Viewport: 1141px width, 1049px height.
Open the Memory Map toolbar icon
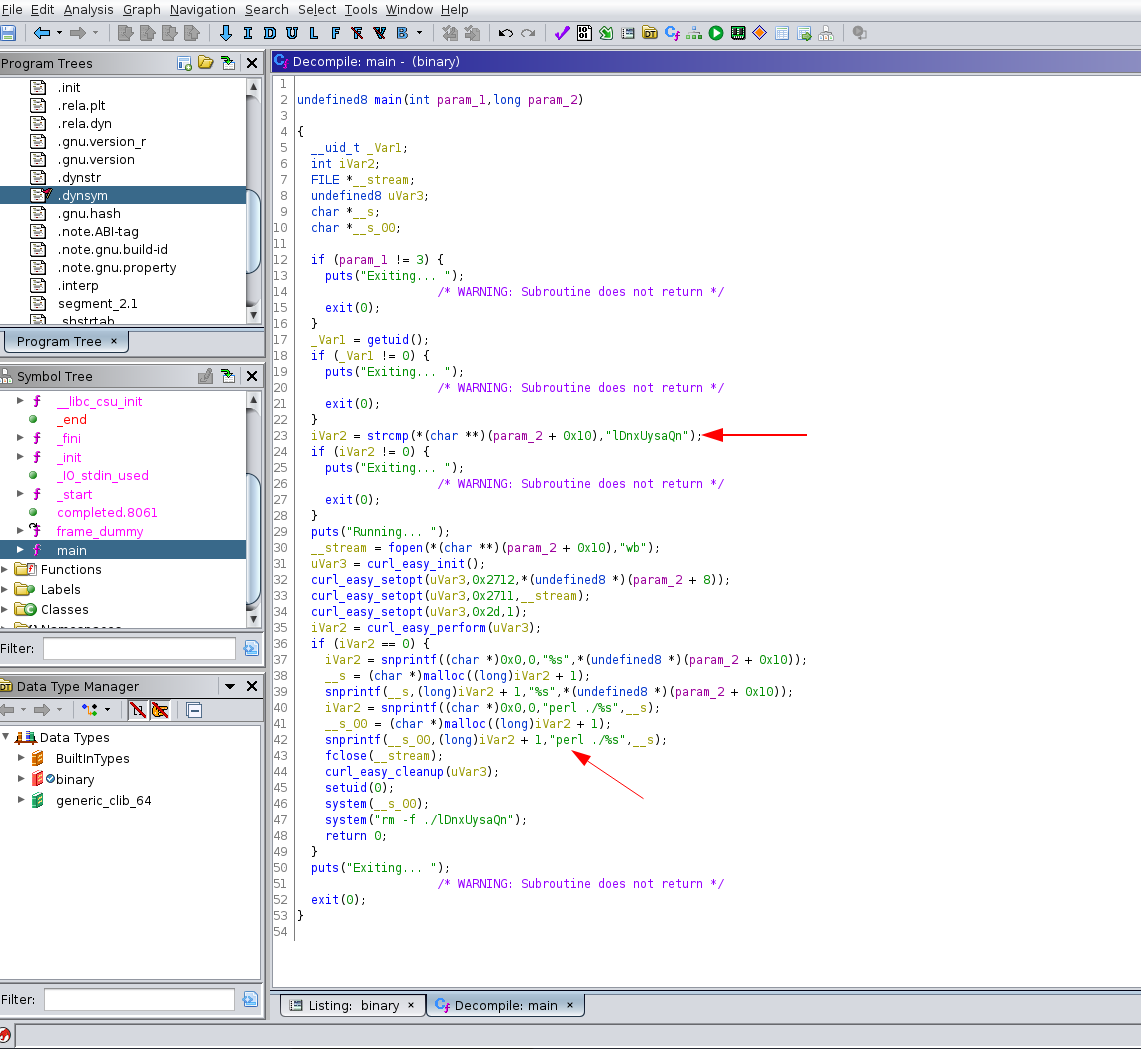click(x=738, y=33)
